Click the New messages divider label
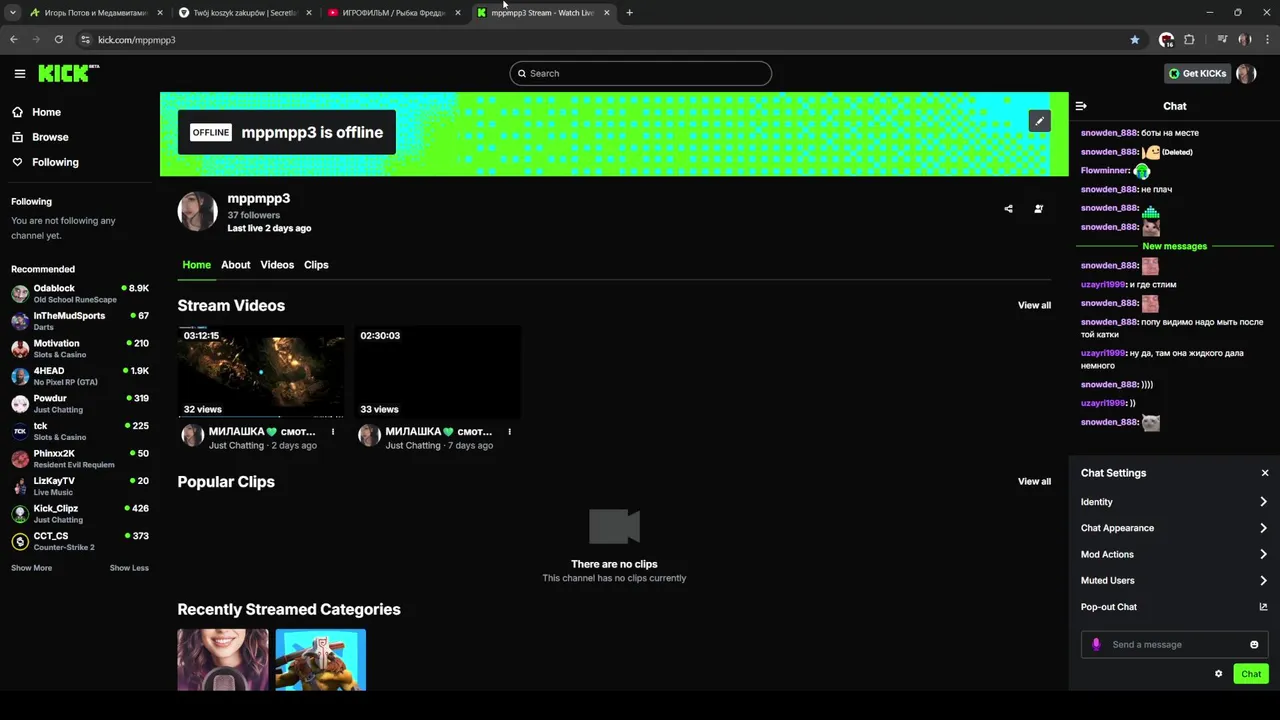The image size is (1280, 720). [x=1174, y=246]
